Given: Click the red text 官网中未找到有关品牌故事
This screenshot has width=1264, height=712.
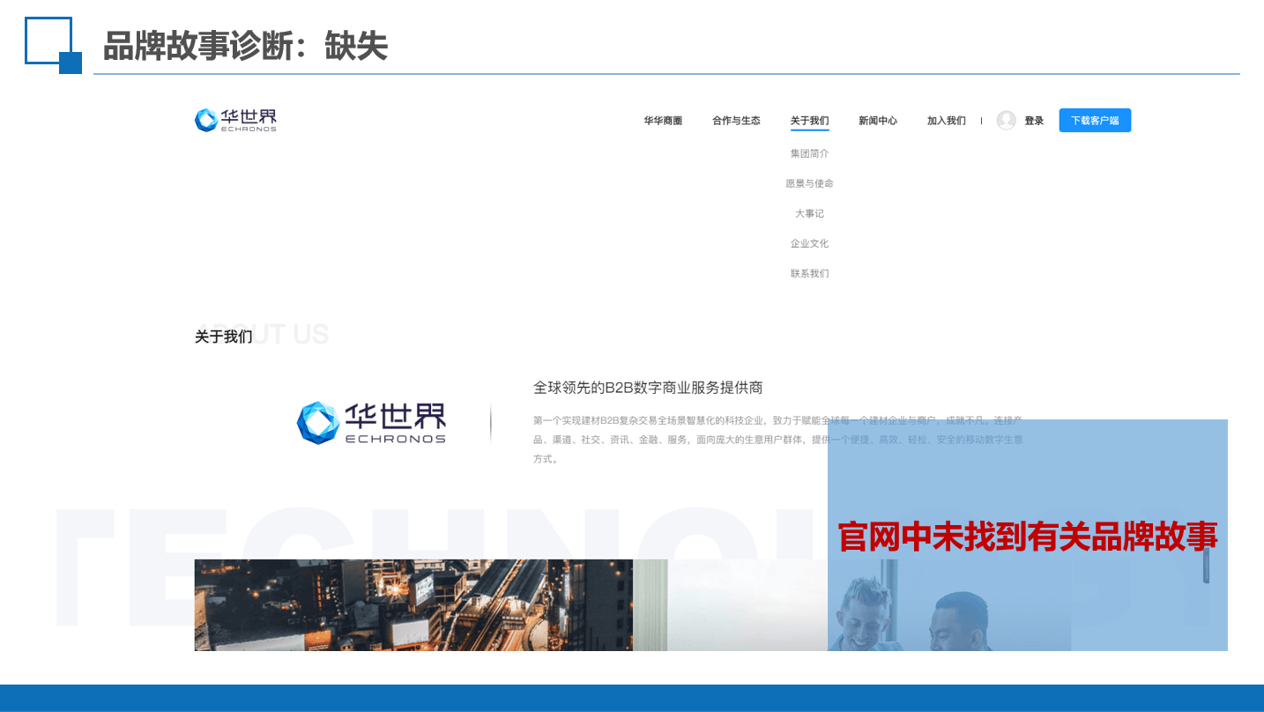Looking at the screenshot, I should [x=1027, y=537].
